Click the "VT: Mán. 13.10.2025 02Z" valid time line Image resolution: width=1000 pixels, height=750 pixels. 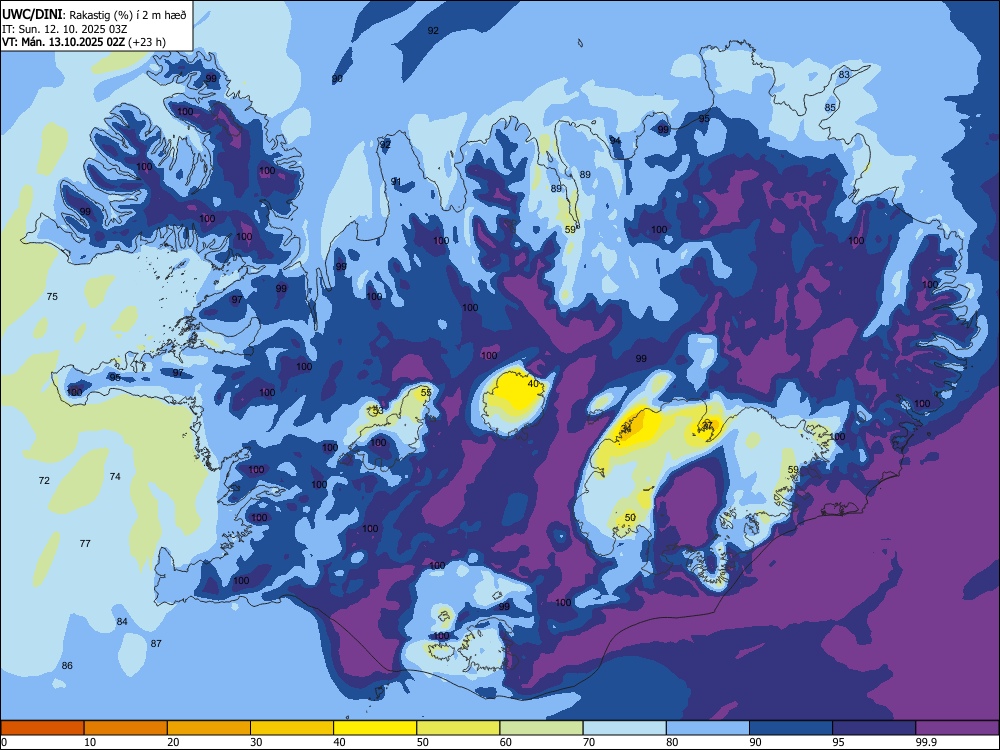point(64,42)
